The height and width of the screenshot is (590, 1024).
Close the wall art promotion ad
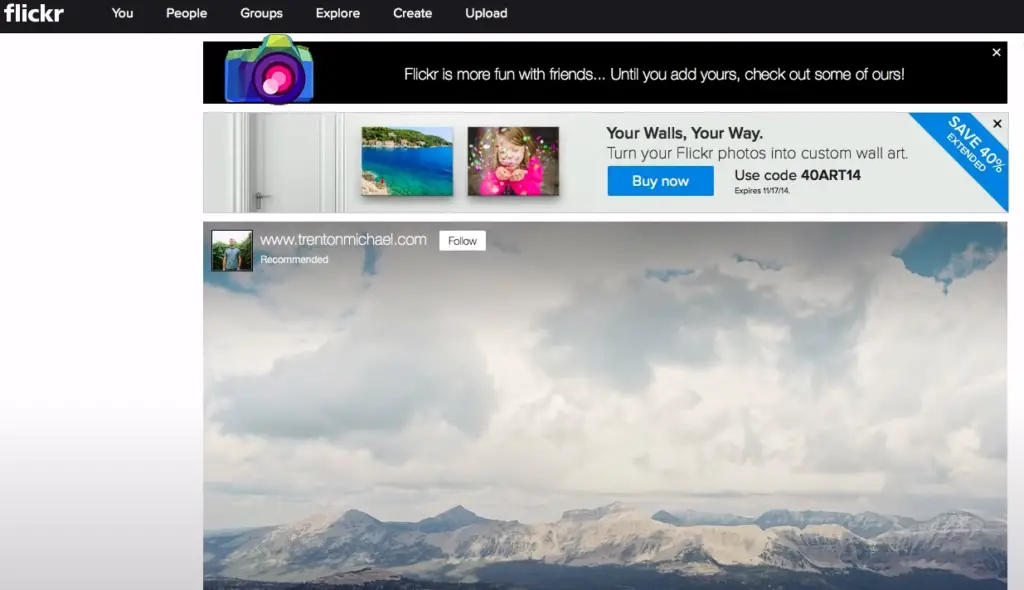pyautogui.click(x=997, y=124)
